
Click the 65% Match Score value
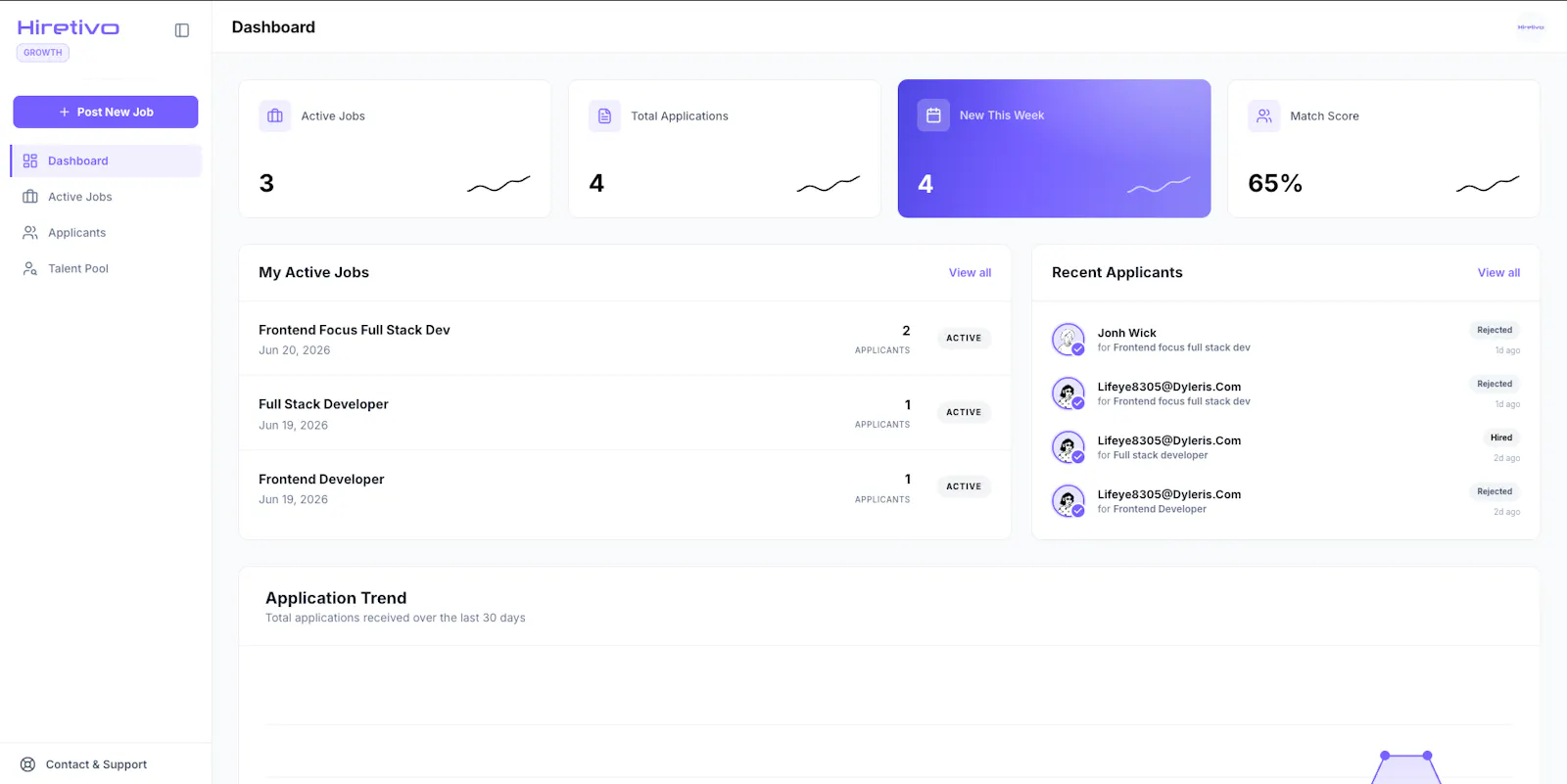click(x=1275, y=183)
